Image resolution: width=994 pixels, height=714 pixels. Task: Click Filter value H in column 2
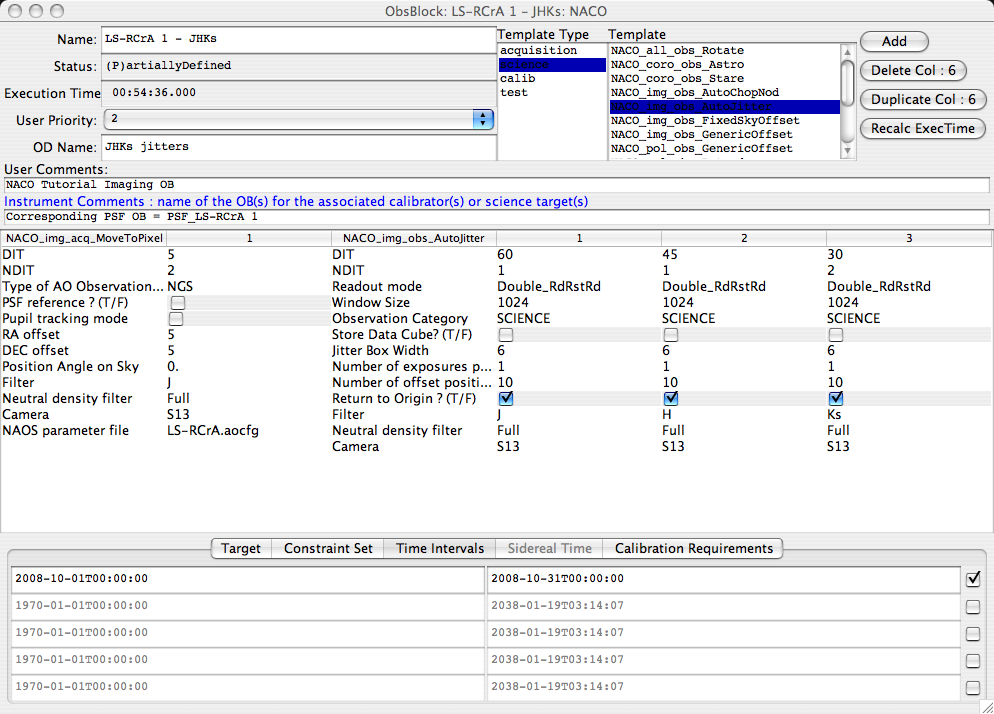(666, 415)
